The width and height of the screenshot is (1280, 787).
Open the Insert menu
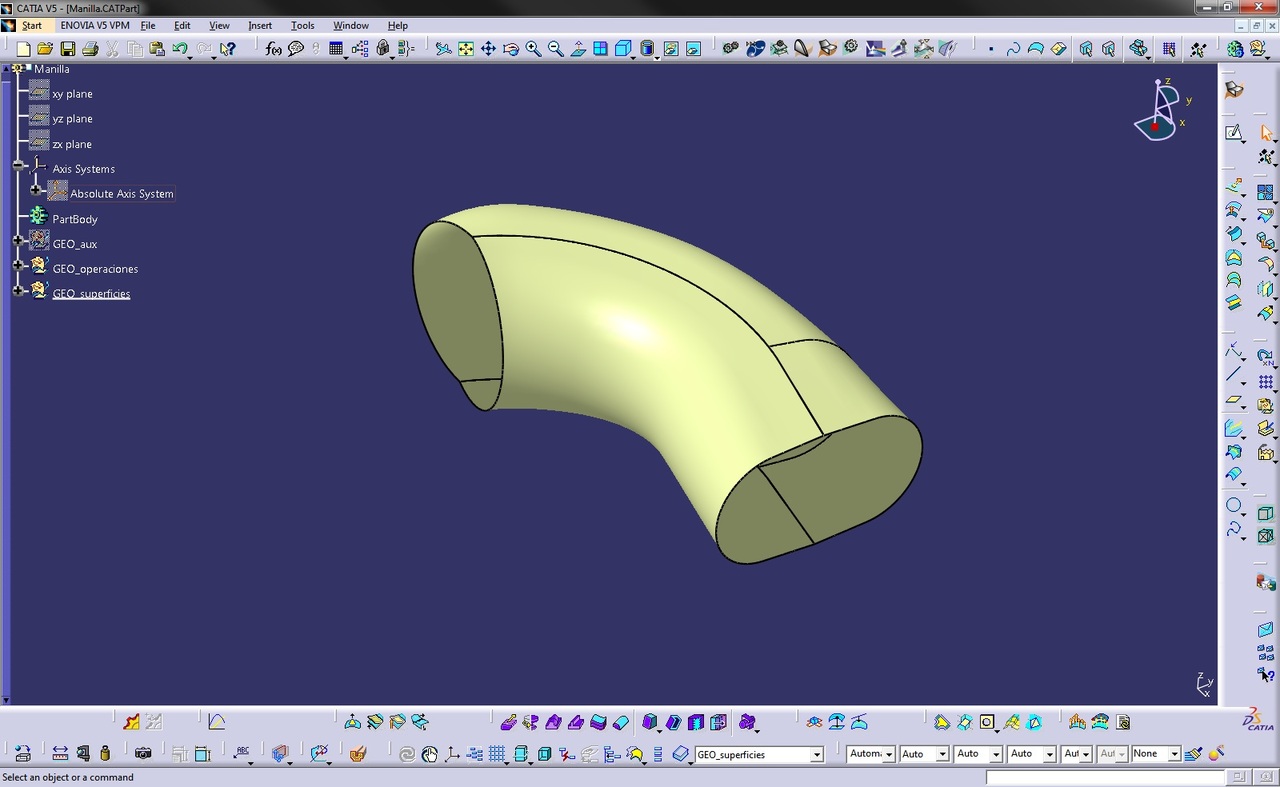pos(260,25)
